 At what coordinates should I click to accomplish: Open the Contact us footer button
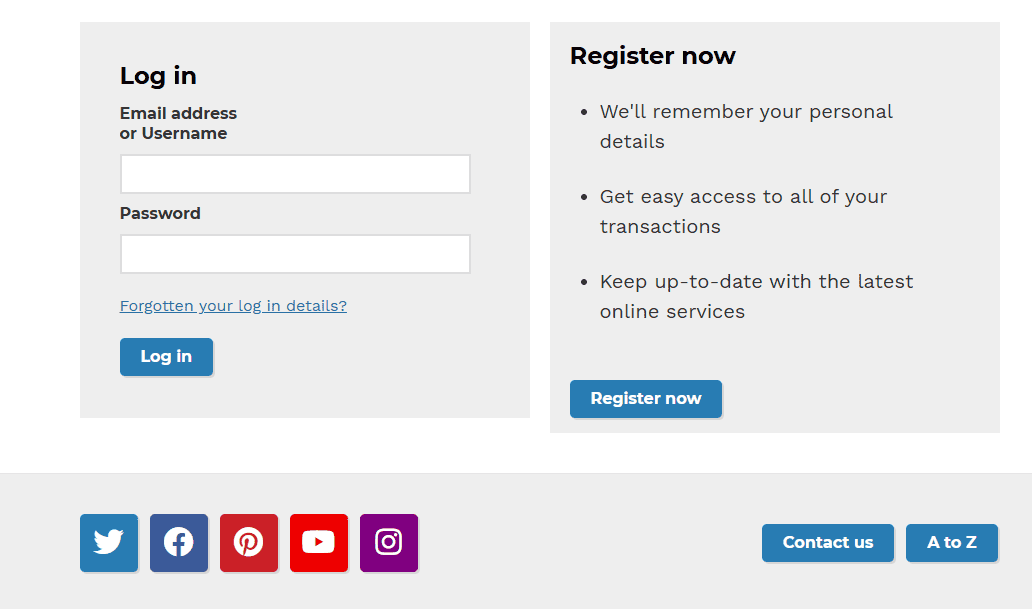pos(828,543)
